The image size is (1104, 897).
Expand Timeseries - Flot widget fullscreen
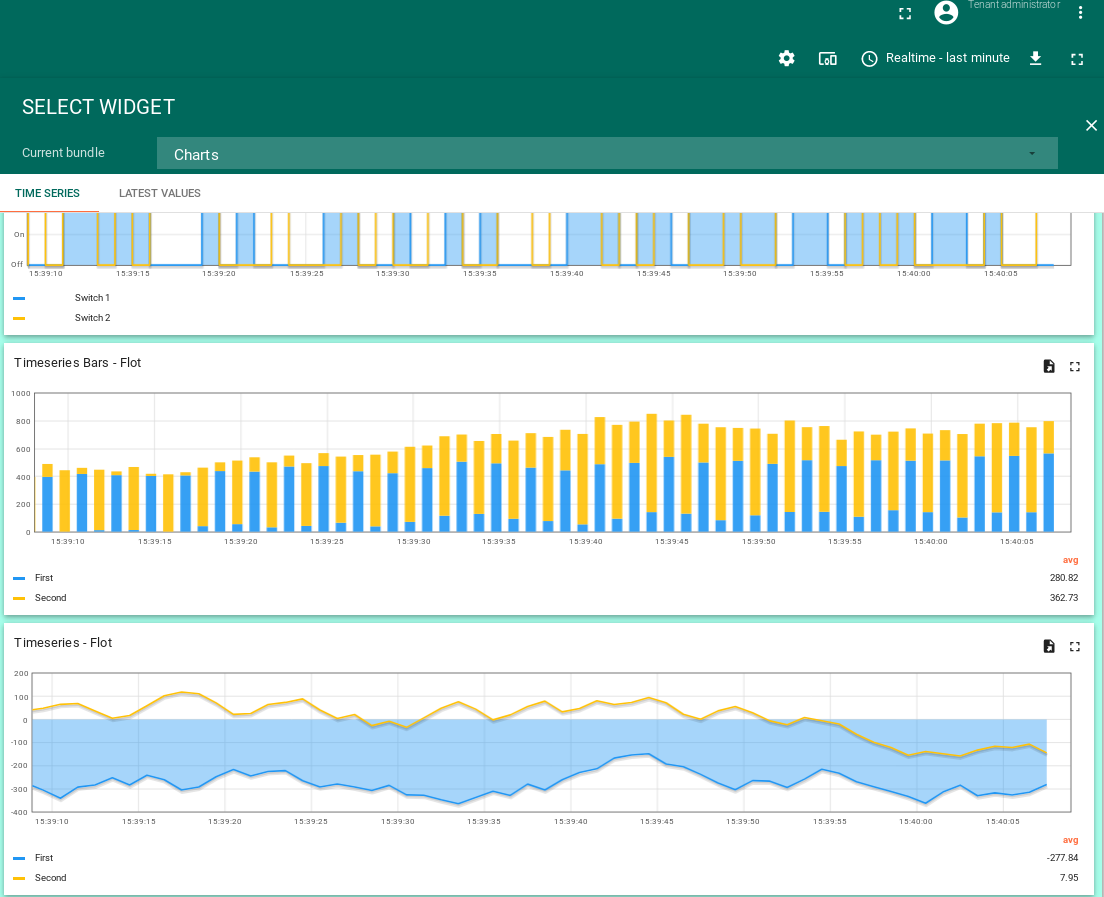1074,646
